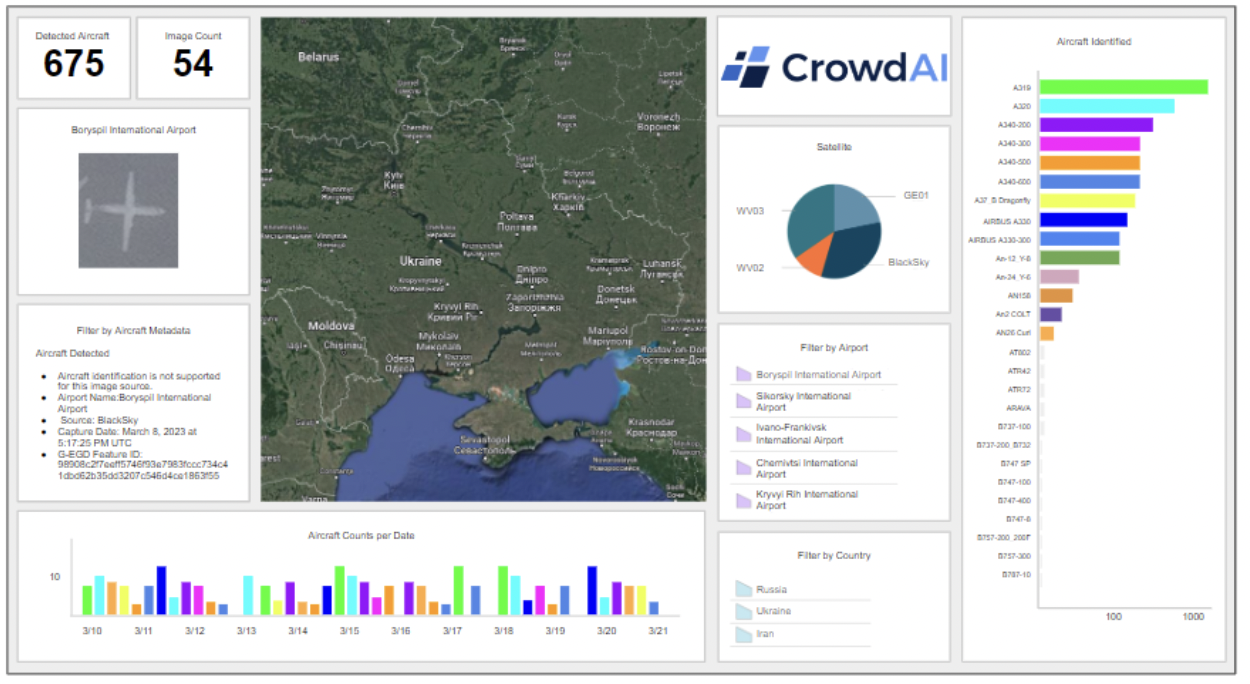The height and width of the screenshot is (684, 1250).
Task: Click the WV03 label on the Satellite chart
Action: coord(750,211)
